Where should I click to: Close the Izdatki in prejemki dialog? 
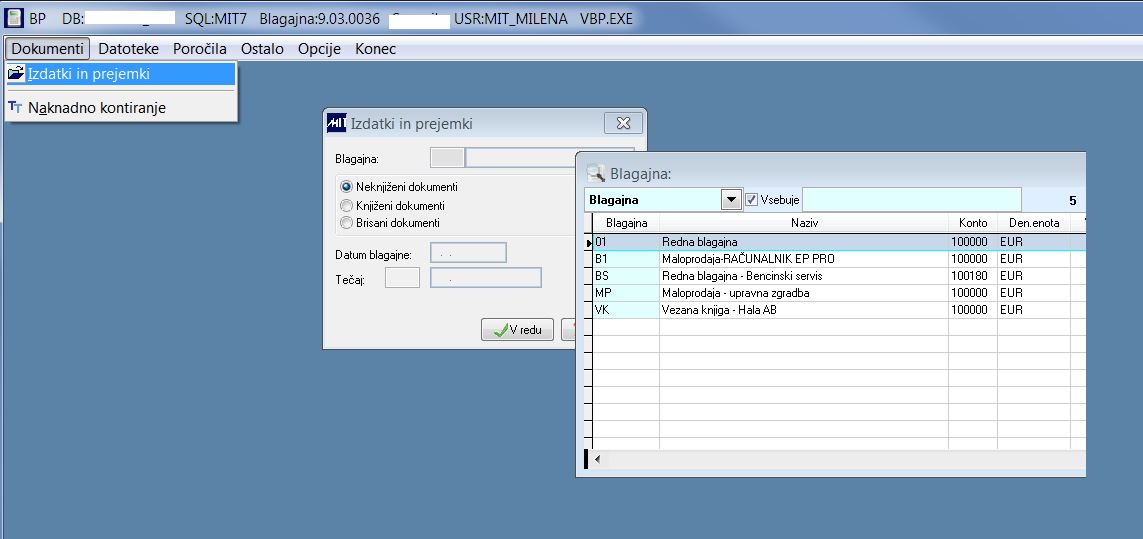point(623,123)
